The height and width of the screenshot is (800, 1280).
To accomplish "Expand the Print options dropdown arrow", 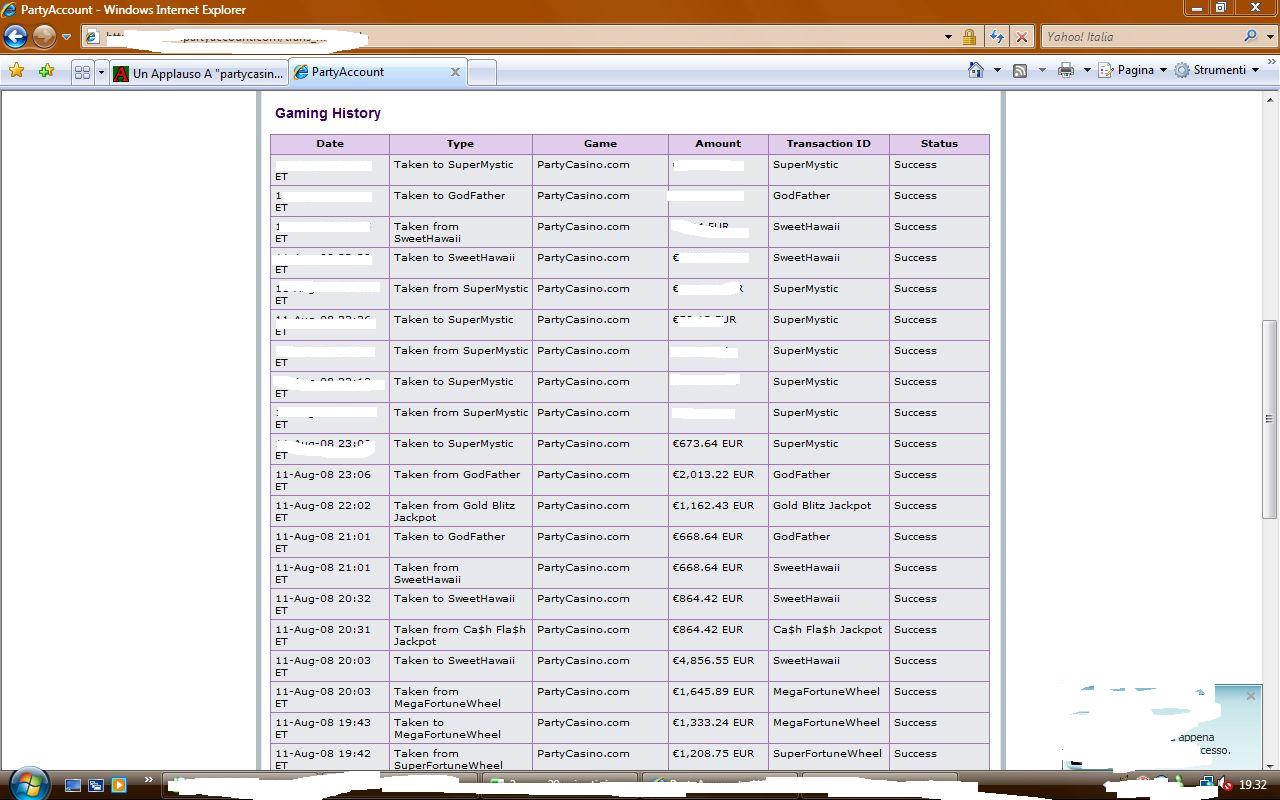I will [x=1087, y=70].
